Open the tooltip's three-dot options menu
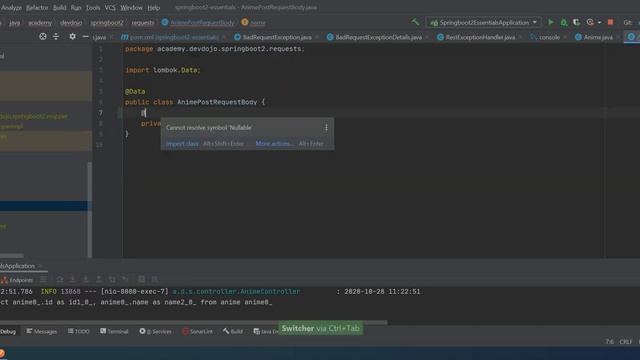The height and width of the screenshot is (360, 640). click(x=326, y=128)
